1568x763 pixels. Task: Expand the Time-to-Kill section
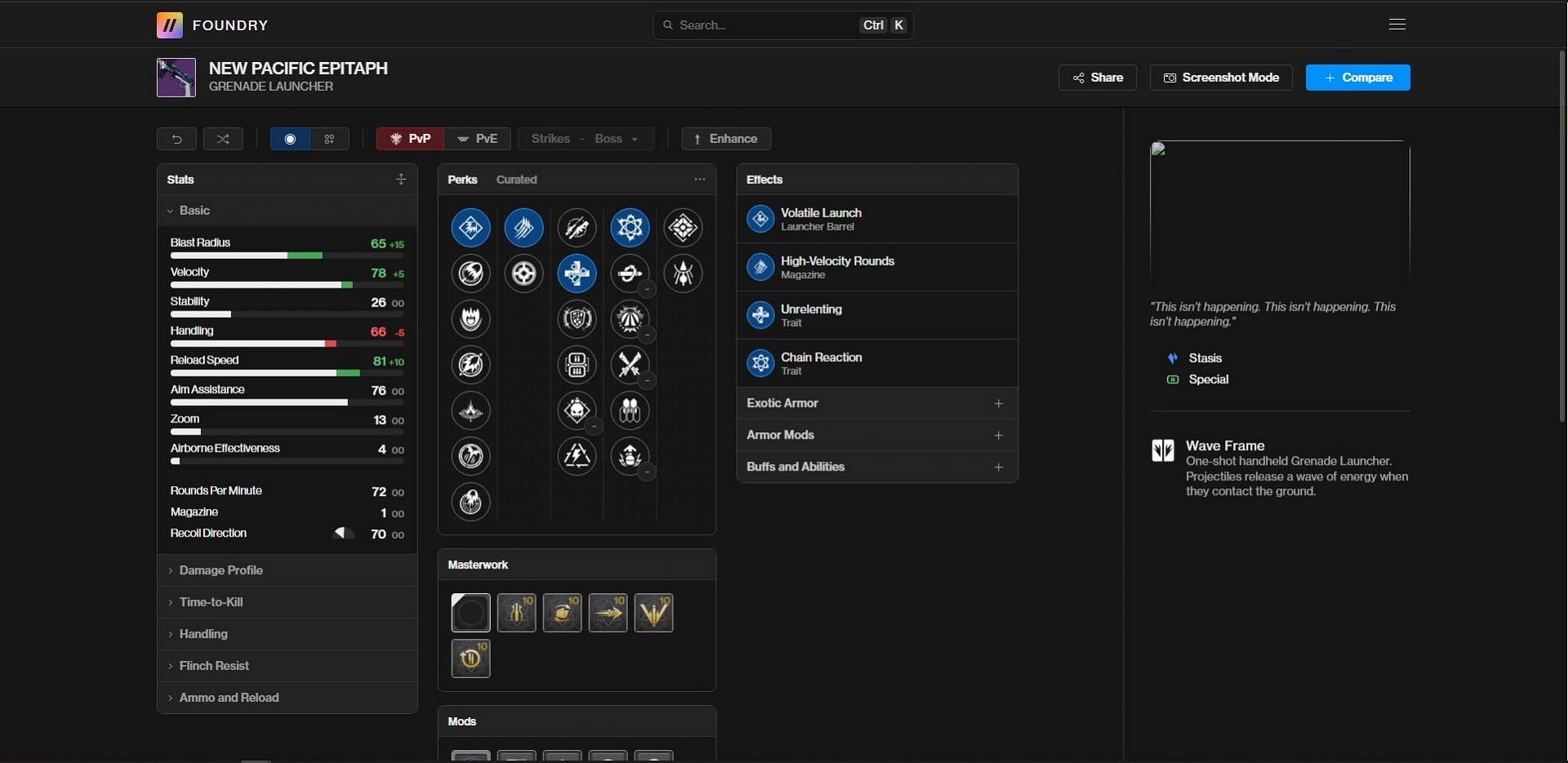[x=287, y=602]
